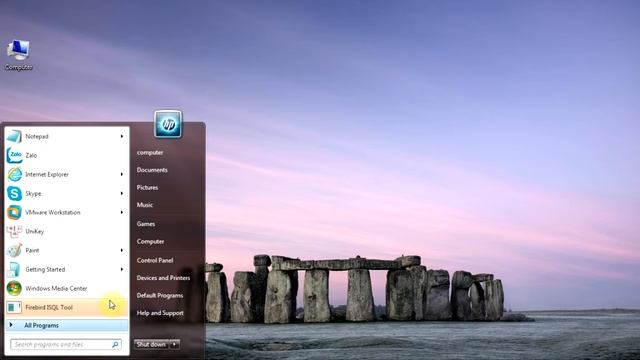The width and height of the screenshot is (640, 360).
Task: Select Getting Started label text
Action: click(45, 269)
